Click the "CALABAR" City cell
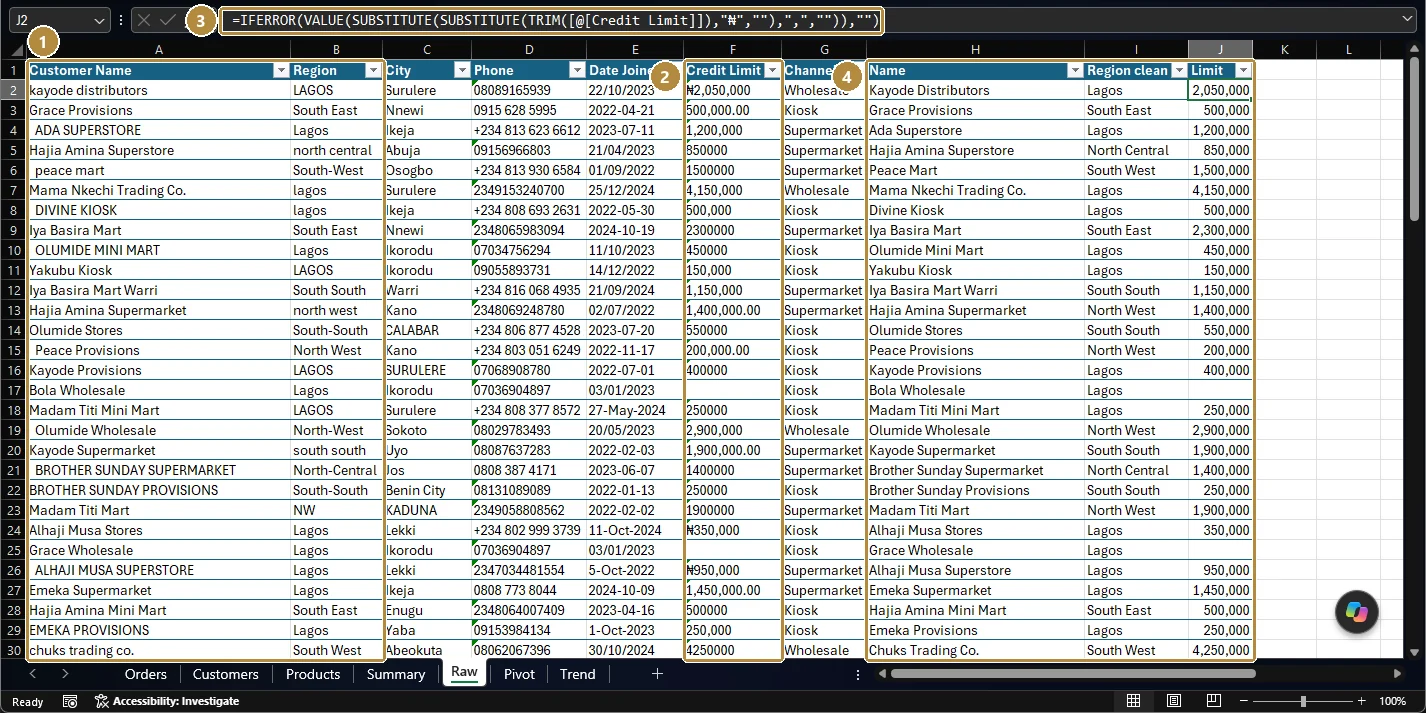Screen dimensions: 1426x713 pyautogui.click(x=427, y=330)
